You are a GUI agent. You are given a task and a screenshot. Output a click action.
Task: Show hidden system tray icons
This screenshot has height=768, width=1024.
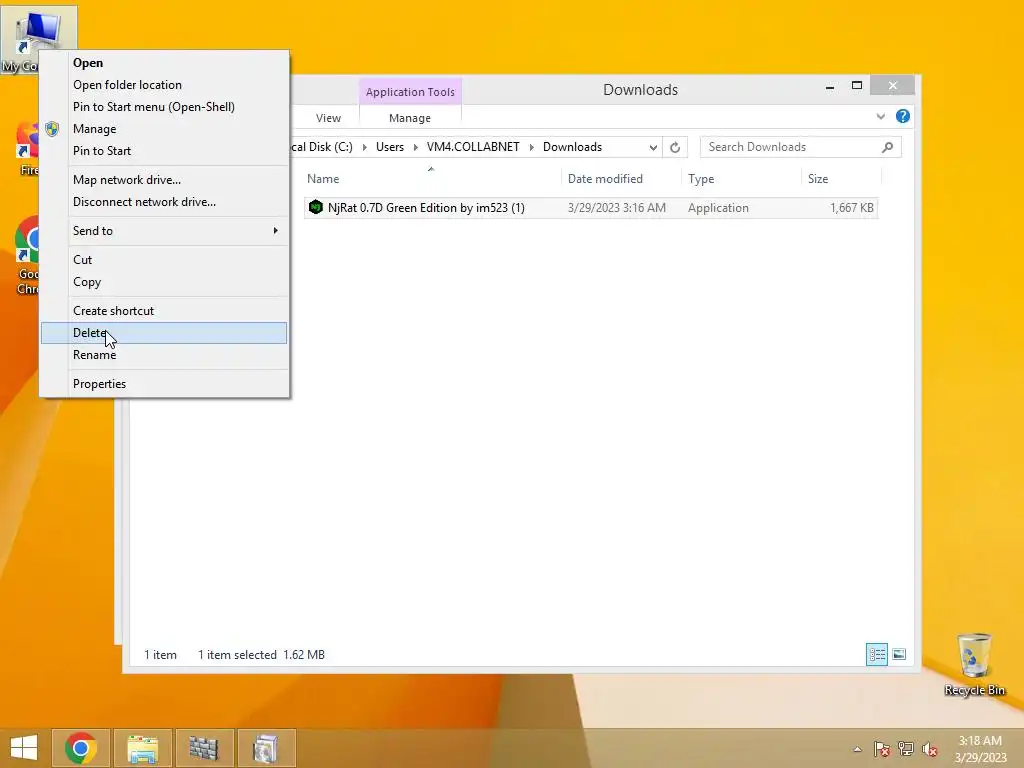pyautogui.click(x=857, y=749)
